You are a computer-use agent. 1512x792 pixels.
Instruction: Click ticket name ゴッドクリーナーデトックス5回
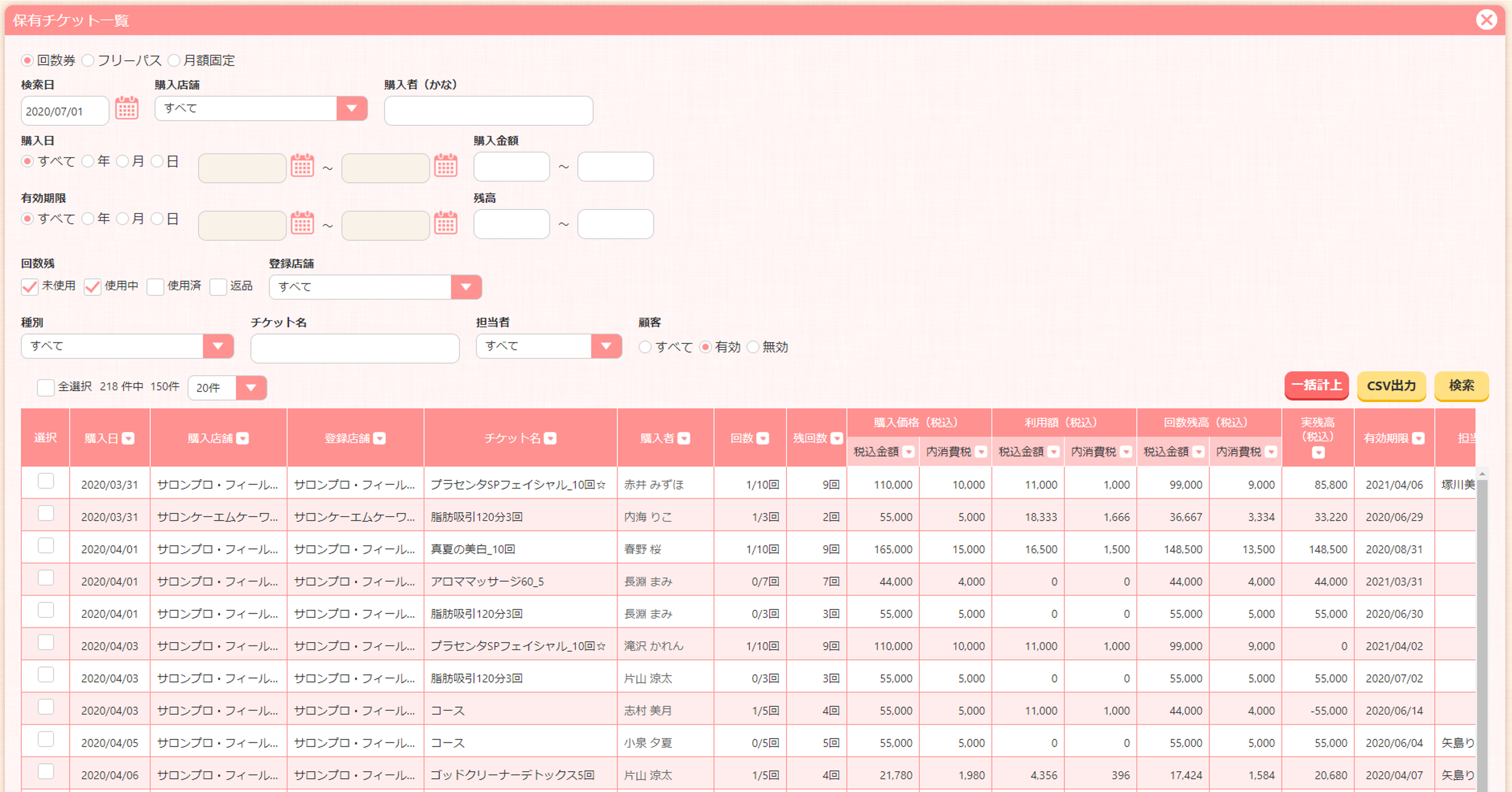512,775
